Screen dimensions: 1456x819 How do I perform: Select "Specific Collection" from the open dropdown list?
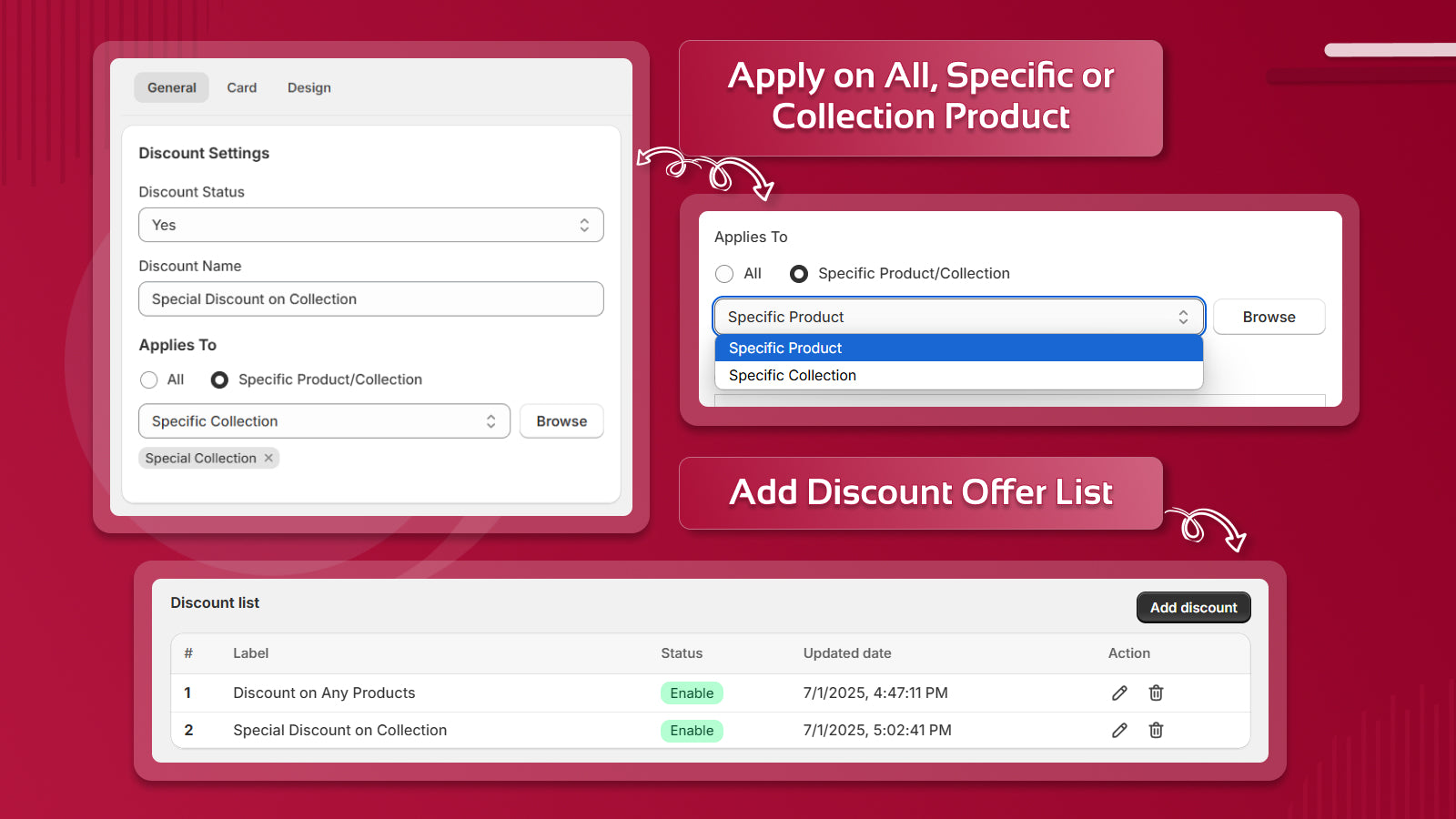pos(791,375)
